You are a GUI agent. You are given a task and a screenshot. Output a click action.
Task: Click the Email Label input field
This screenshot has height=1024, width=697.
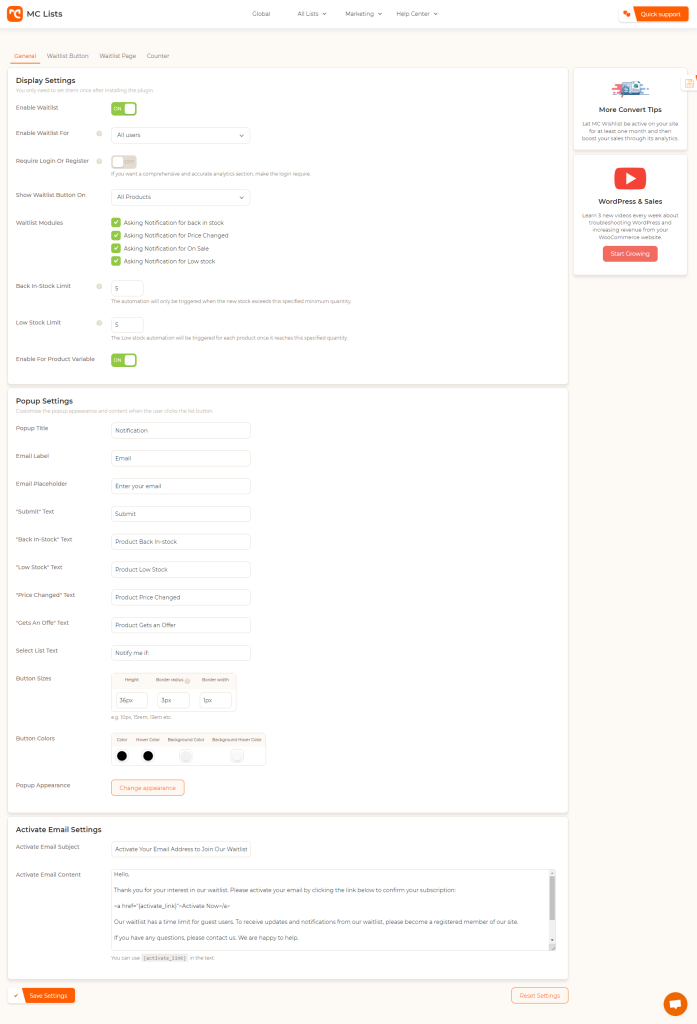tap(180, 458)
